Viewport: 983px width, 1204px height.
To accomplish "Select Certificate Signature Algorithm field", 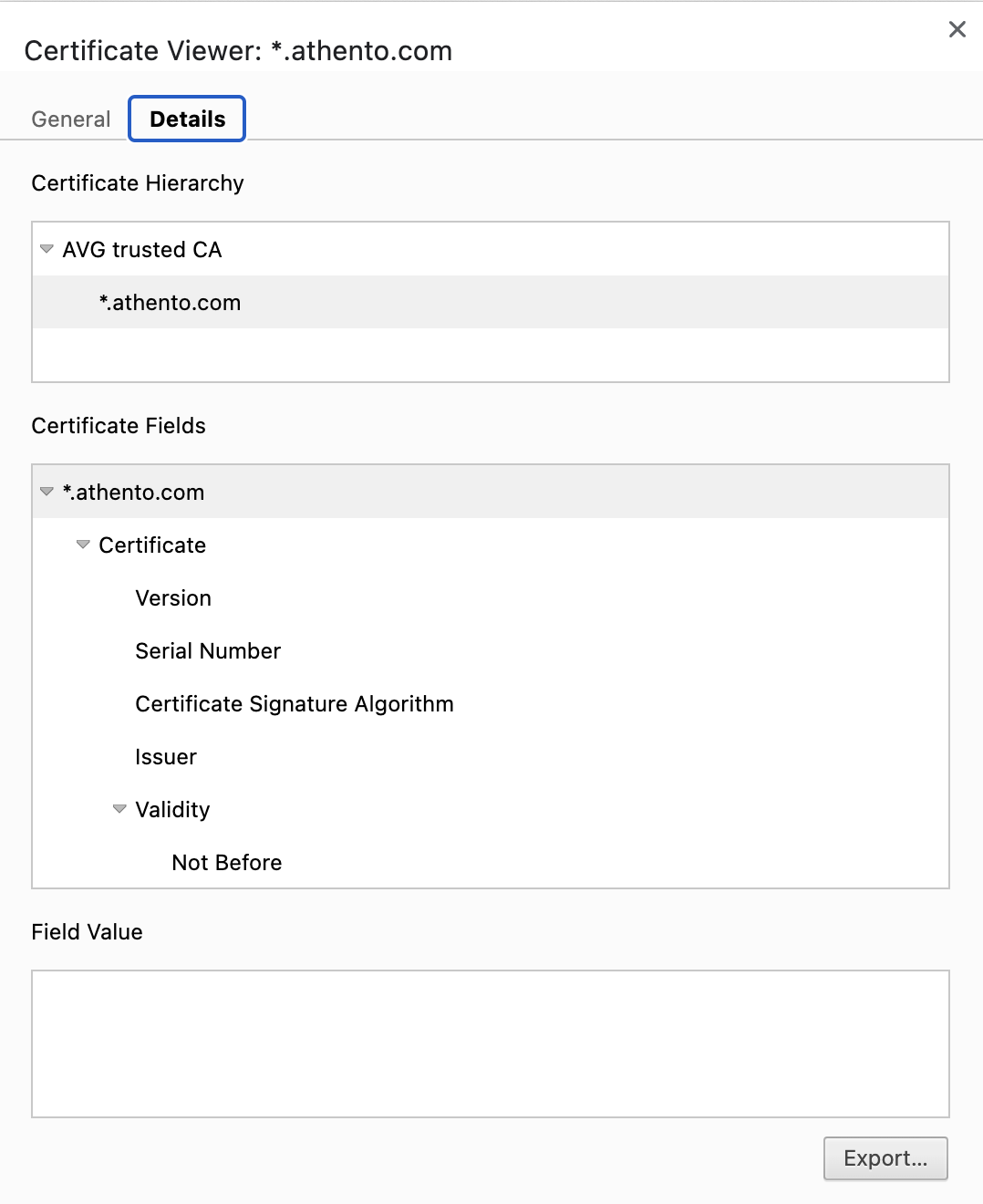I will (x=294, y=704).
